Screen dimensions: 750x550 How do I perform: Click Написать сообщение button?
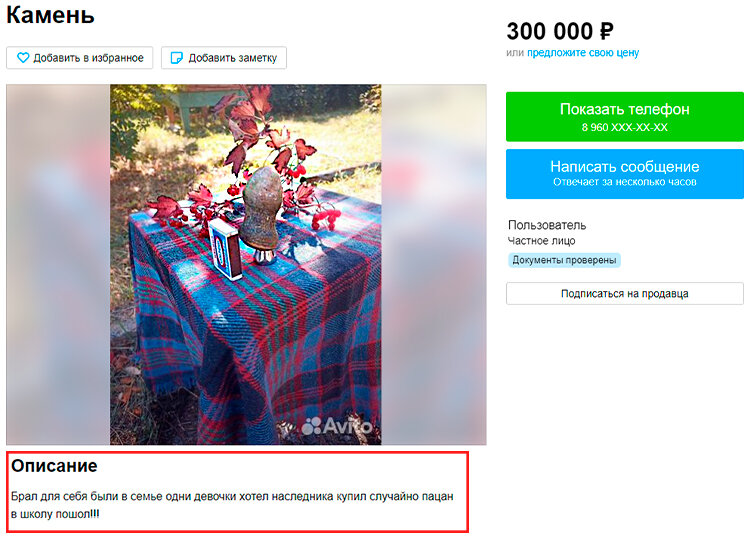pos(625,174)
